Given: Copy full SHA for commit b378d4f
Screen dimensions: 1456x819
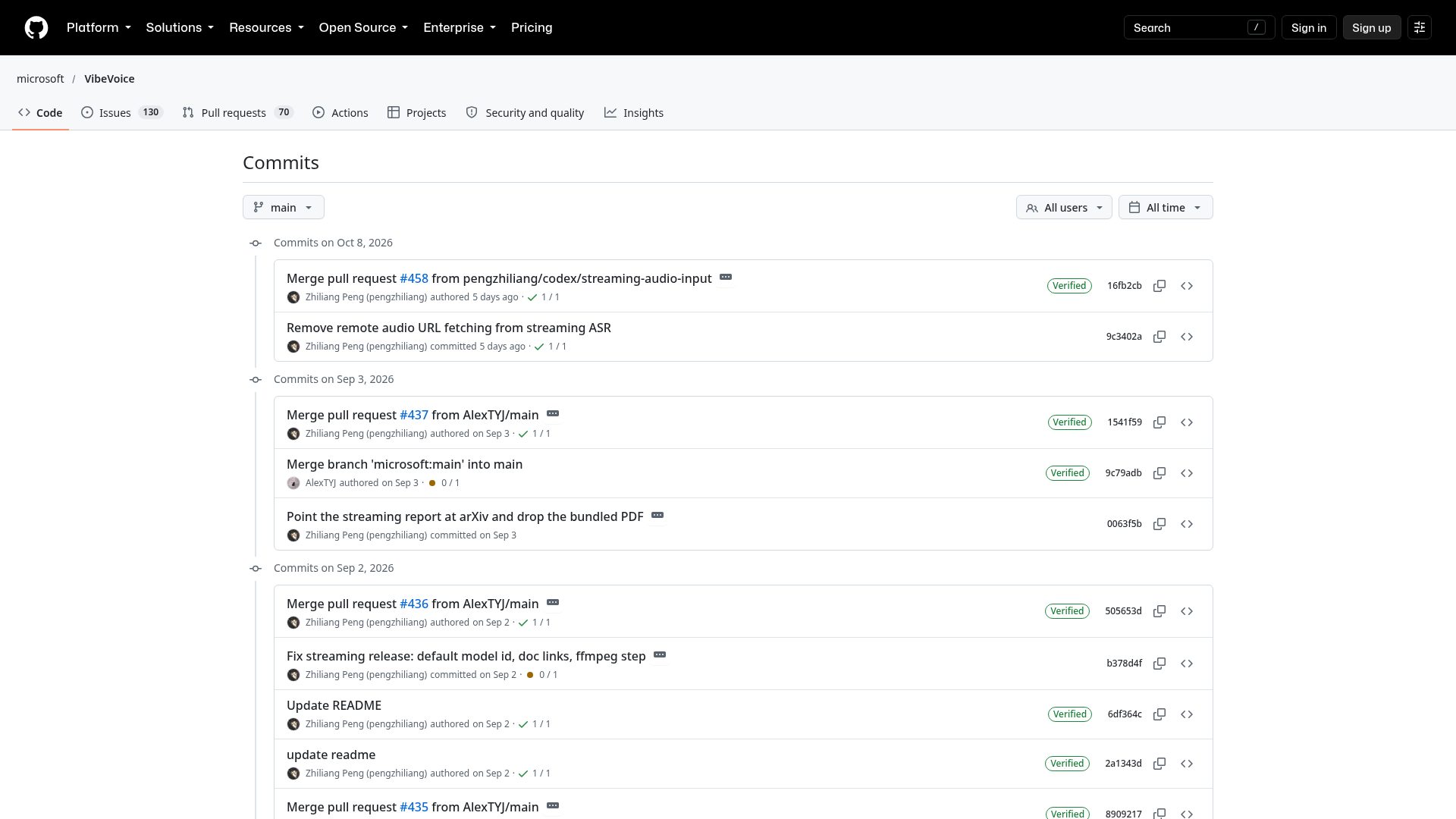Looking at the screenshot, I should [1159, 664].
